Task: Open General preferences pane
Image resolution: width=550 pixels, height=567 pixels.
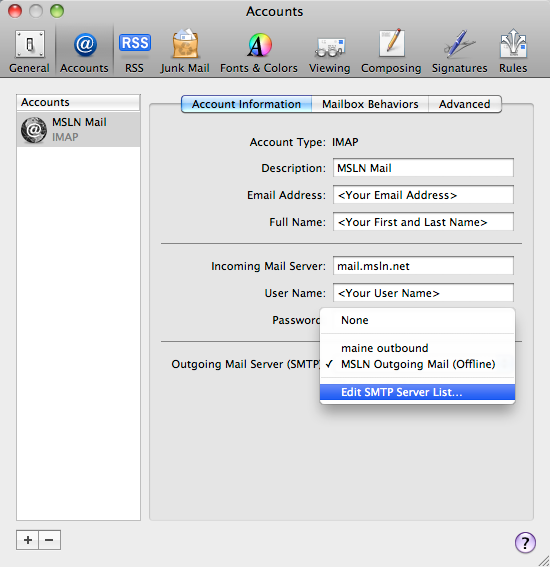Action: tap(29, 52)
